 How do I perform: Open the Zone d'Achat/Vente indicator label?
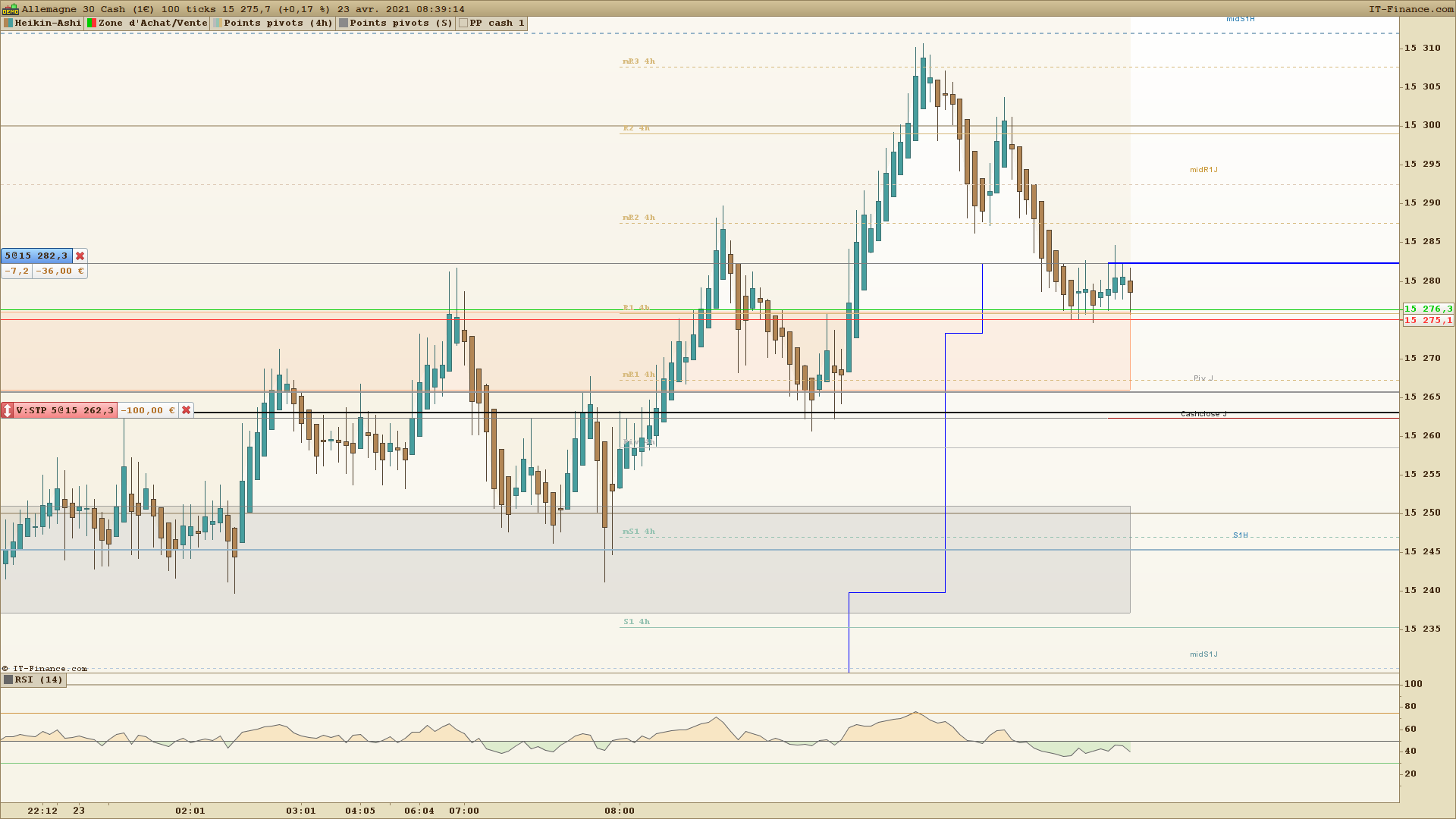point(152,24)
